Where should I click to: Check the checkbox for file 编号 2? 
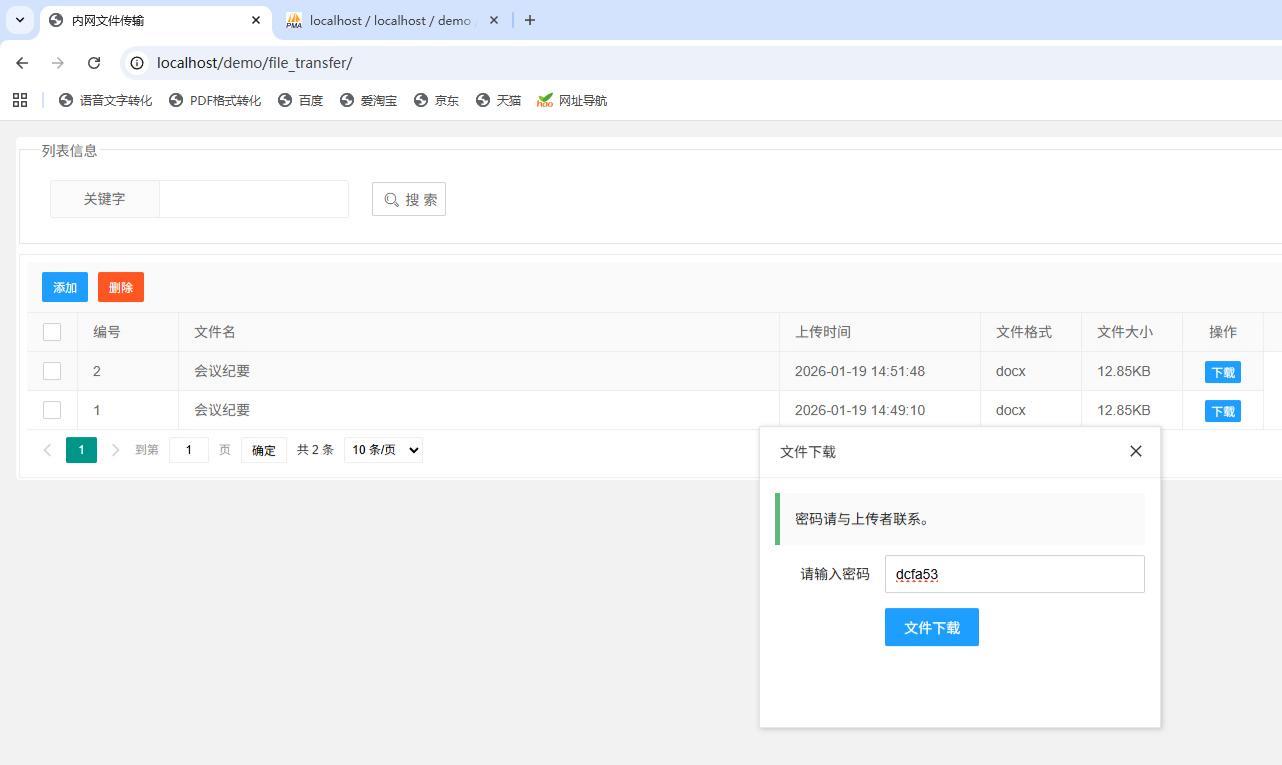pyautogui.click(x=52, y=371)
